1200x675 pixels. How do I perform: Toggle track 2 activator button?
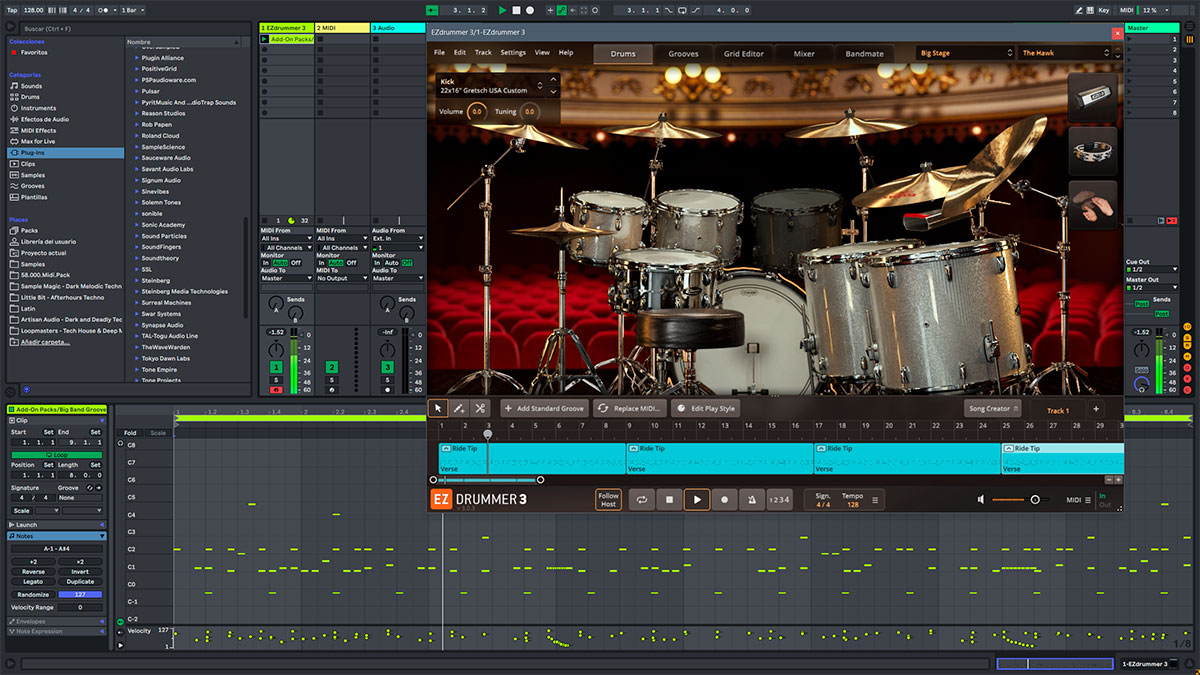click(332, 368)
